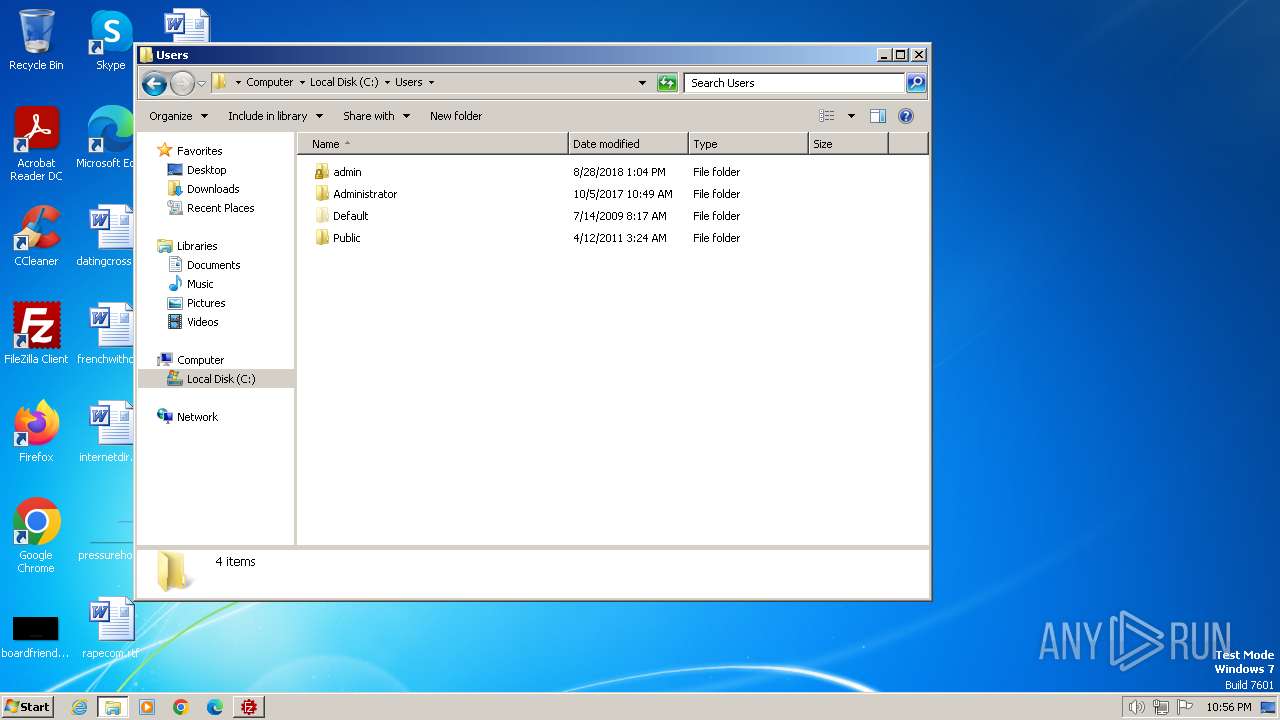Screen dimensions: 1280x720
Task: Sort by the Name column header
Action: click(433, 144)
